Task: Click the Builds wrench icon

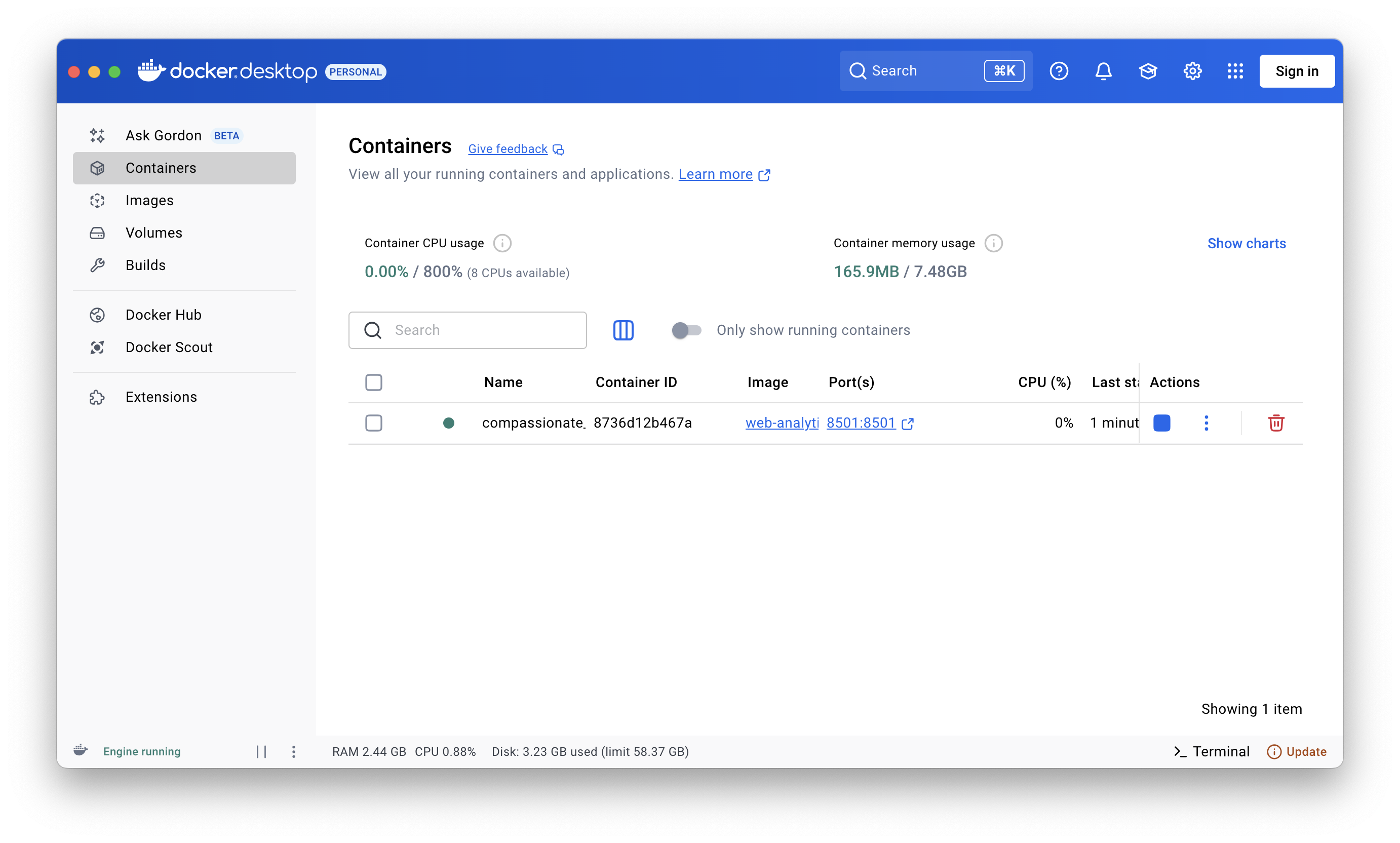Action: (97, 265)
